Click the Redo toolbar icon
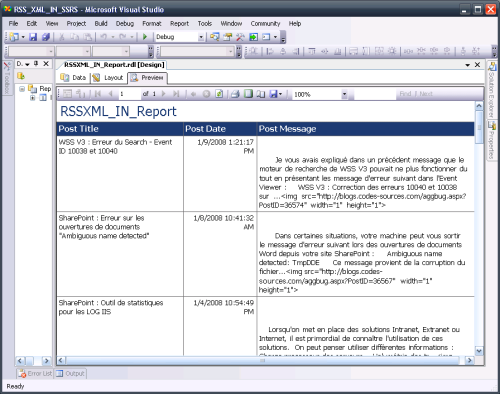This screenshot has width=500, height=394. click(123, 37)
